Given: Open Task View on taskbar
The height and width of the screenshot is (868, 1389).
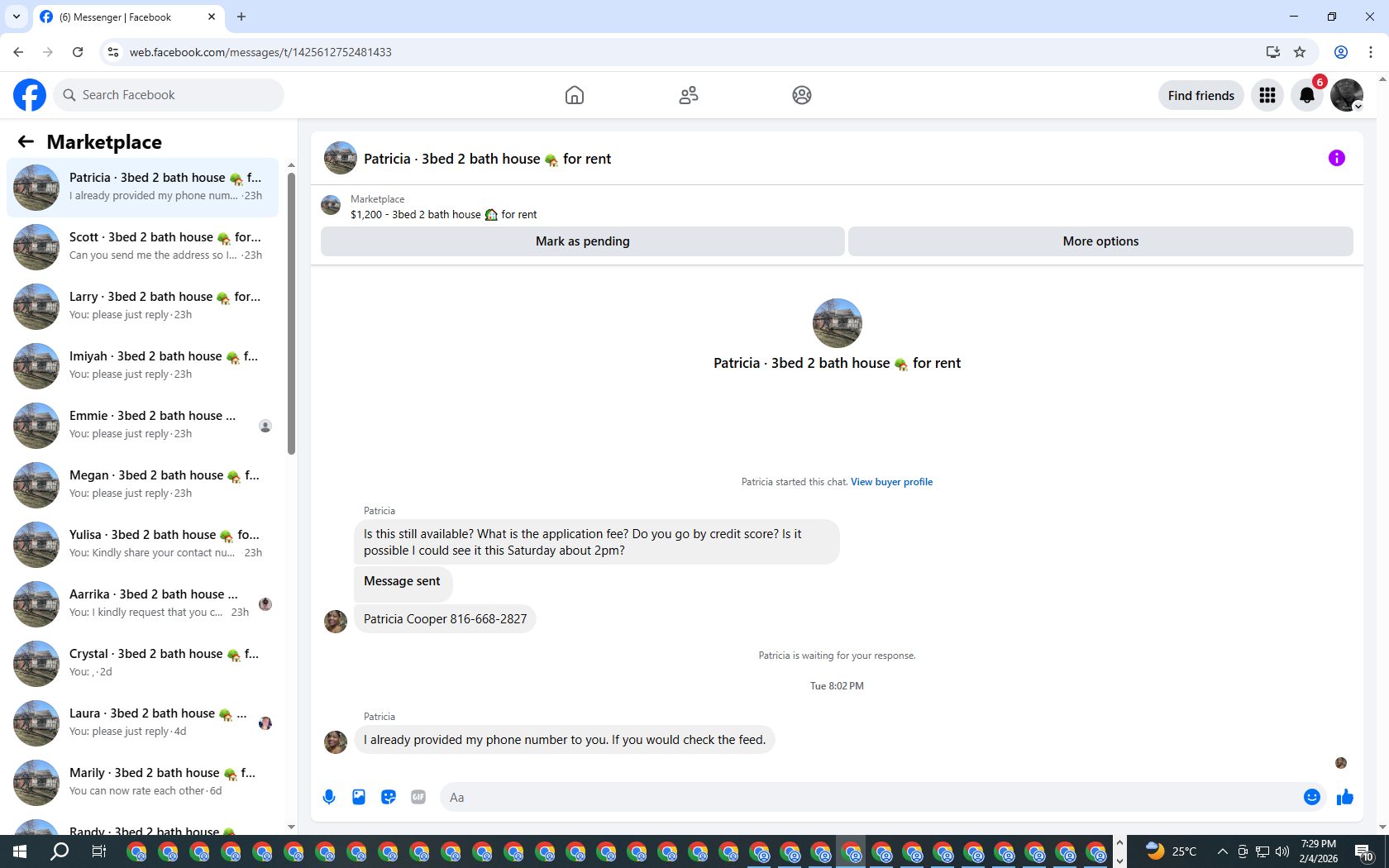Looking at the screenshot, I should pos(98,851).
